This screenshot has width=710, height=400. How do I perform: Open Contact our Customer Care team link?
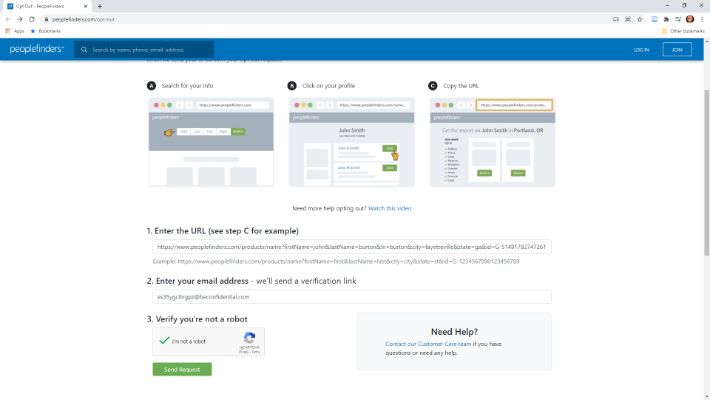[x=428, y=344]
